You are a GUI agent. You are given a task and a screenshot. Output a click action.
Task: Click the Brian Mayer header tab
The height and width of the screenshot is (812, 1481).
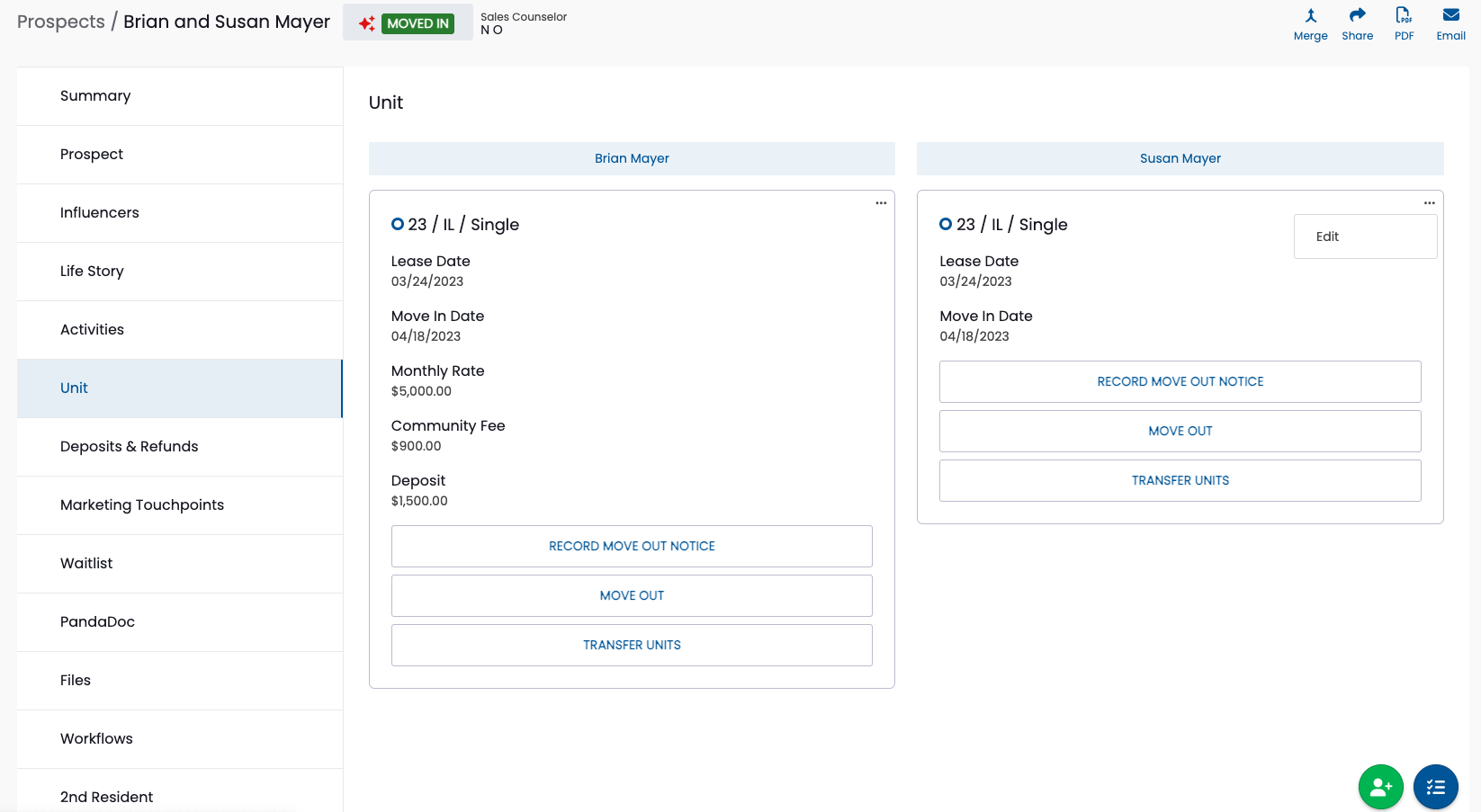coord(632,158)
